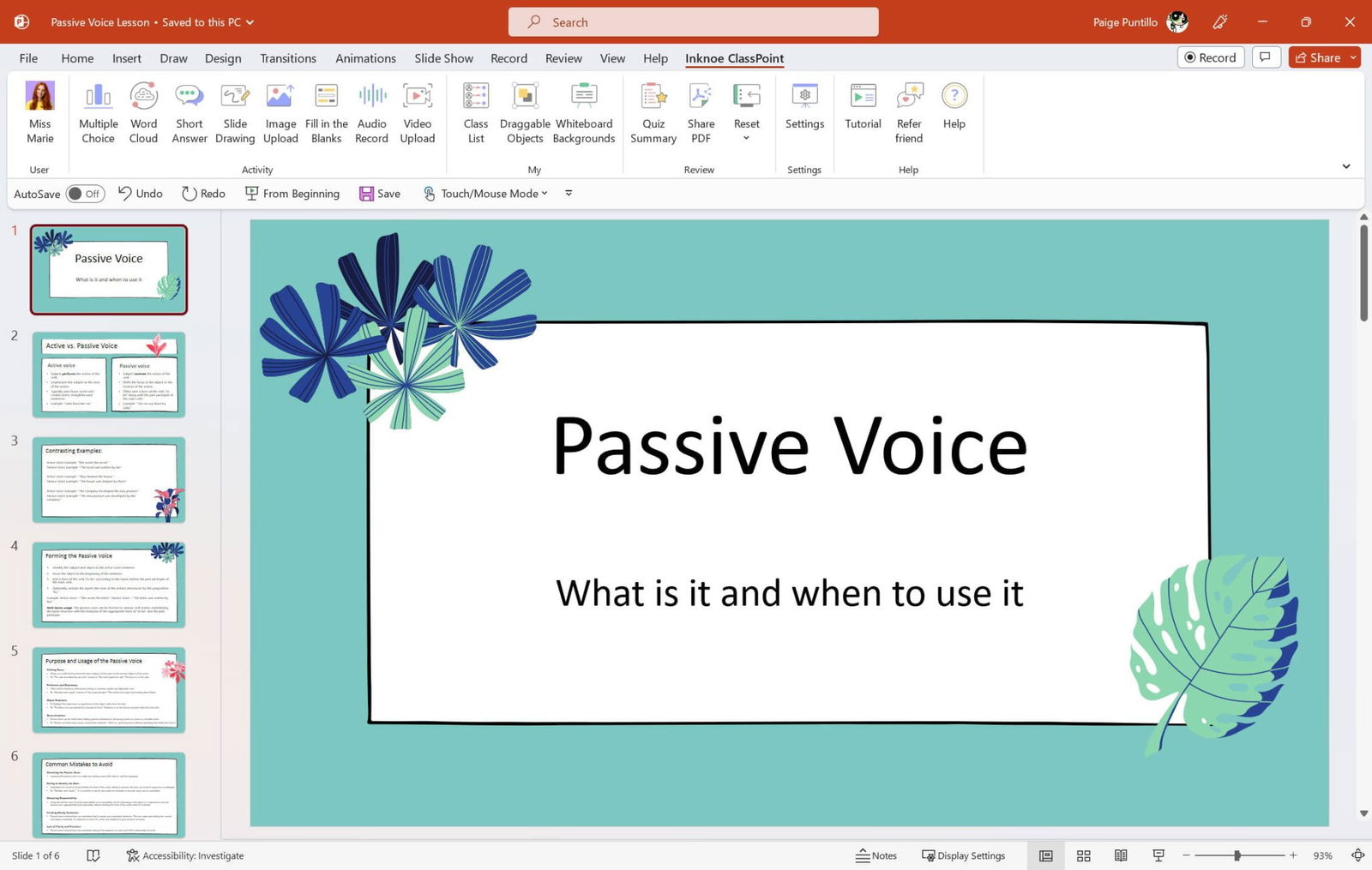
Task: Expand the Reset dropdown
Action: [746, 137]
